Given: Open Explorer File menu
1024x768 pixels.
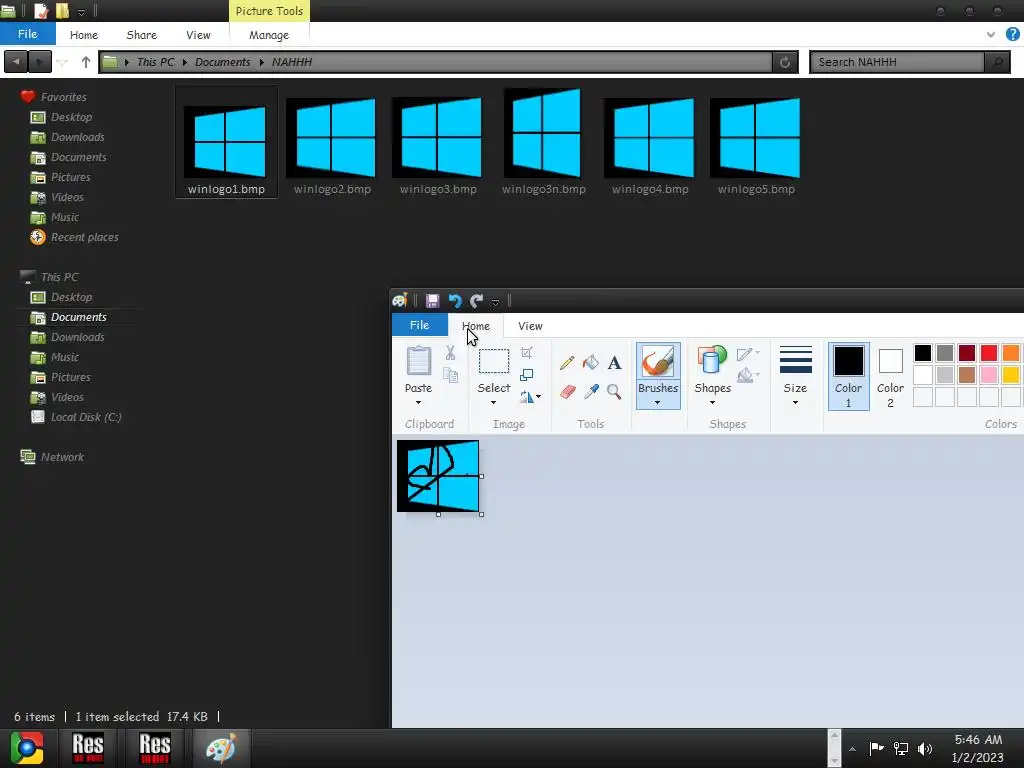Looking at the screenshot, I should (x=27, y=34).
